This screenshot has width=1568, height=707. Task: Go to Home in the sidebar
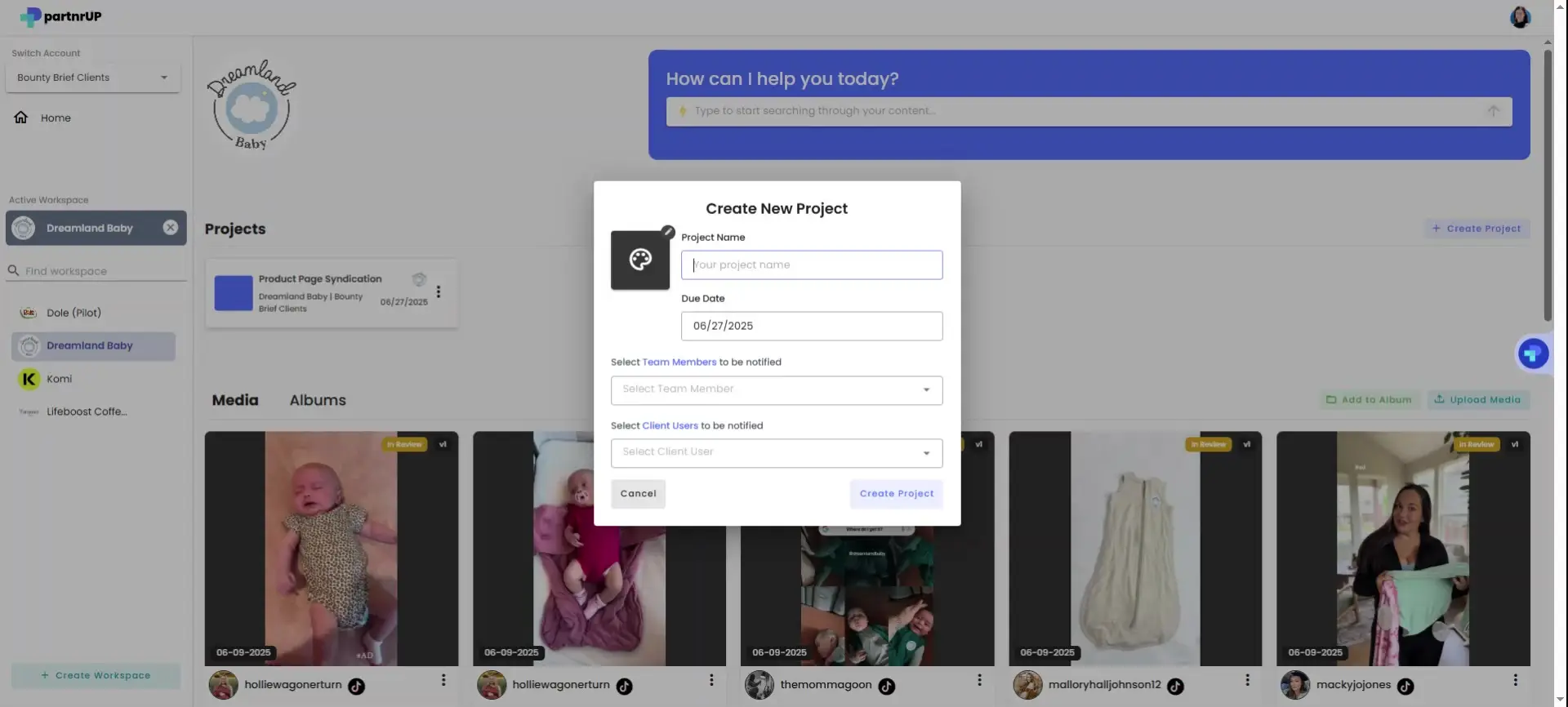click(56, 118)
